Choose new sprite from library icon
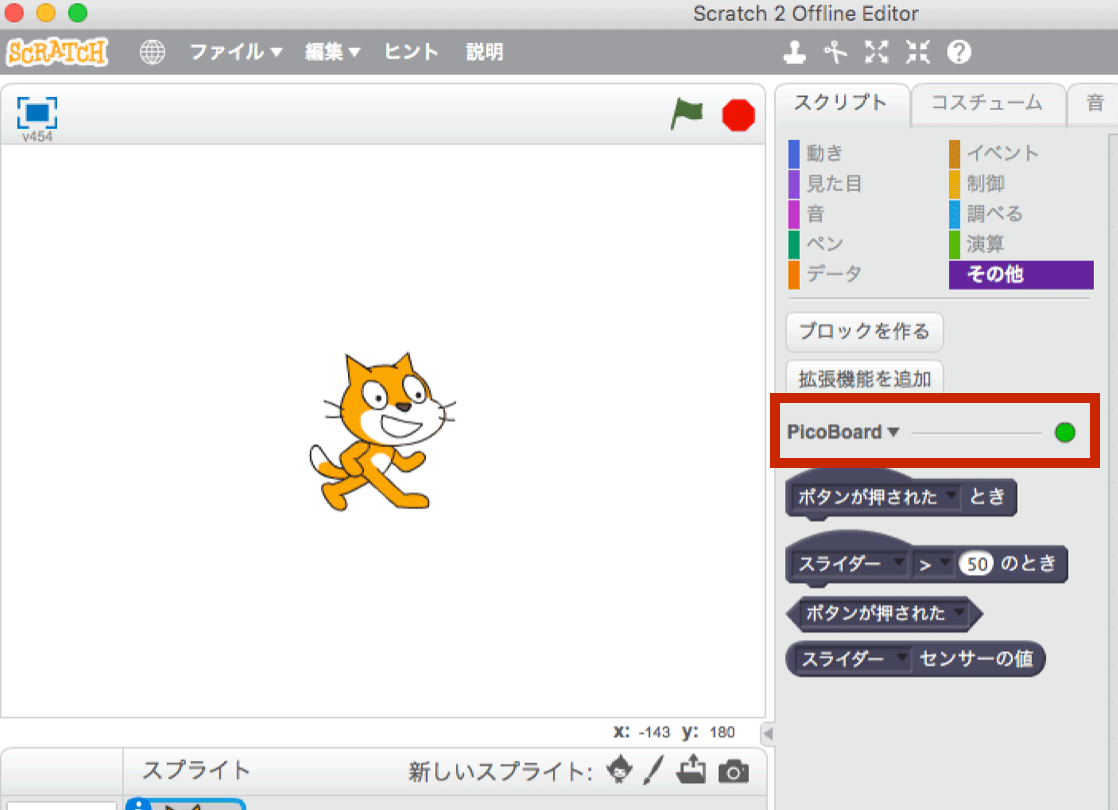The width and height of the screenshot is (1118, 810). click(619, 770)
